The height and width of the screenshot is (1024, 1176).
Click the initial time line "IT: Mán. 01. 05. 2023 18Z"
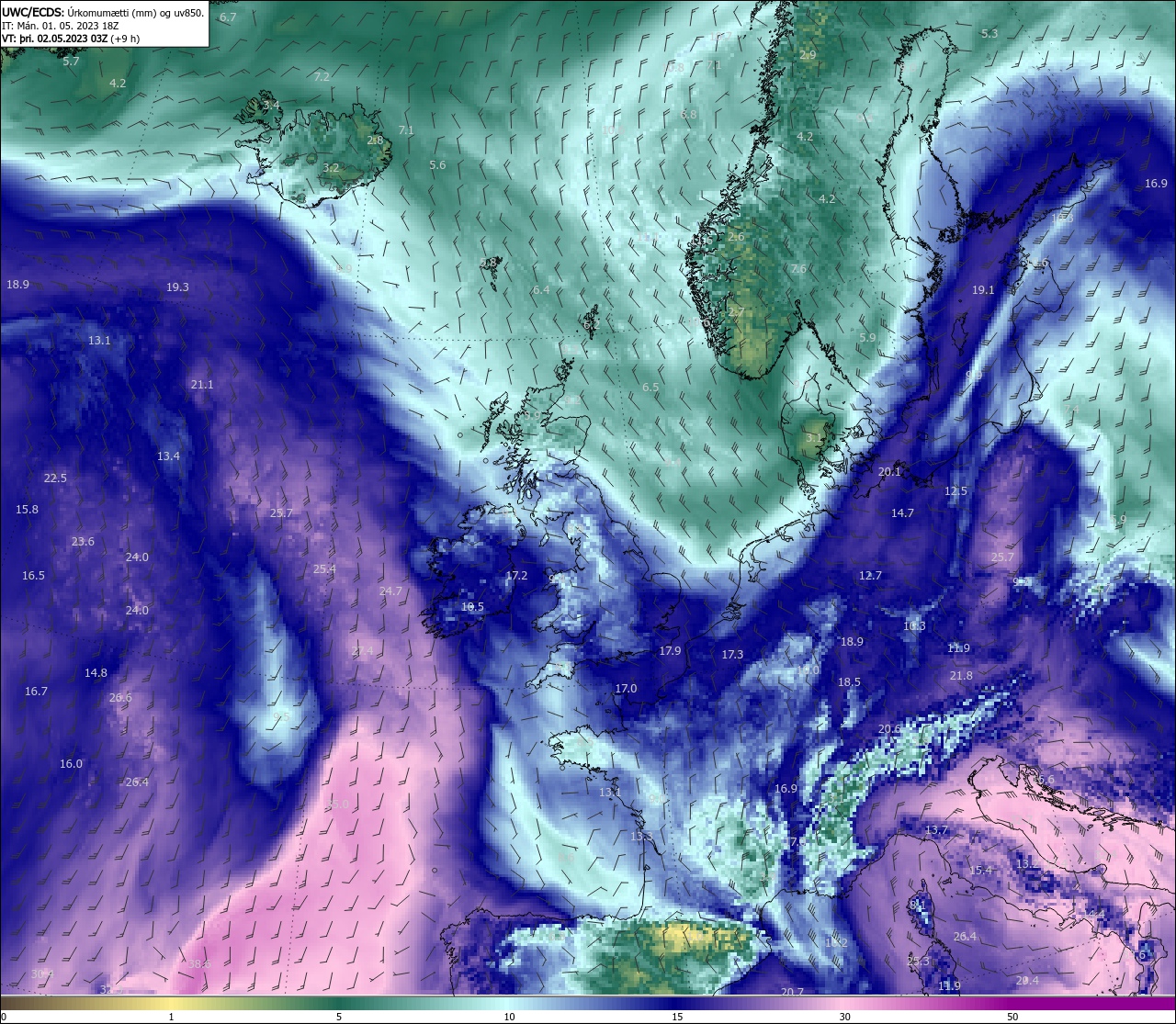coord(60,26)
